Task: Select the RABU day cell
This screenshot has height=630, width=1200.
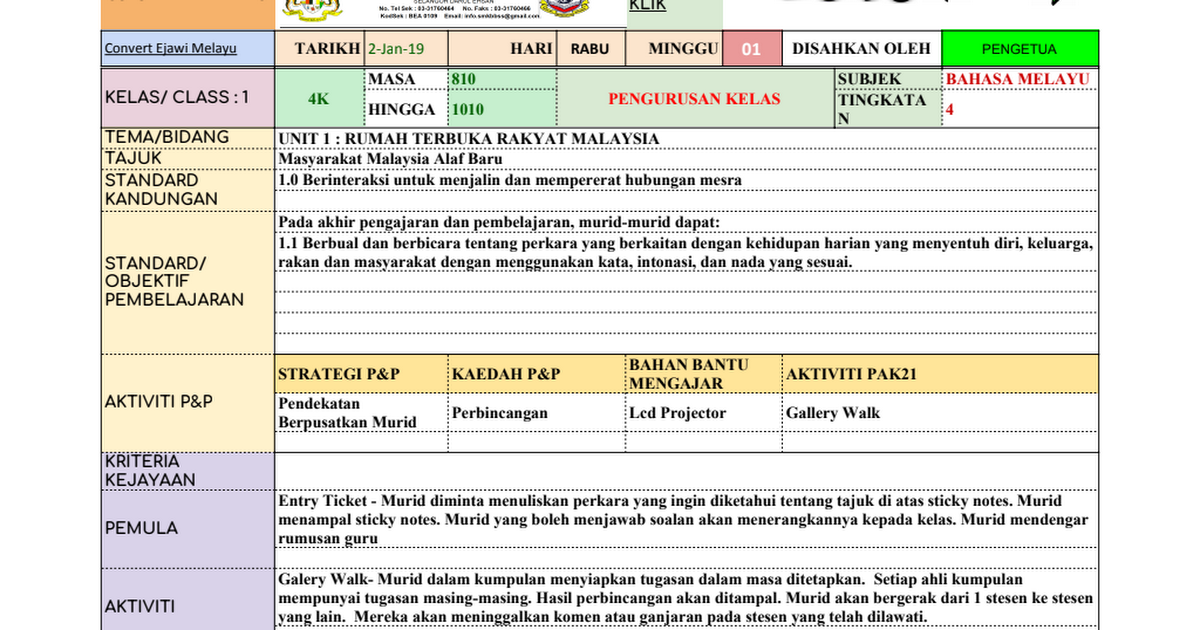Action: coord(590,48)
